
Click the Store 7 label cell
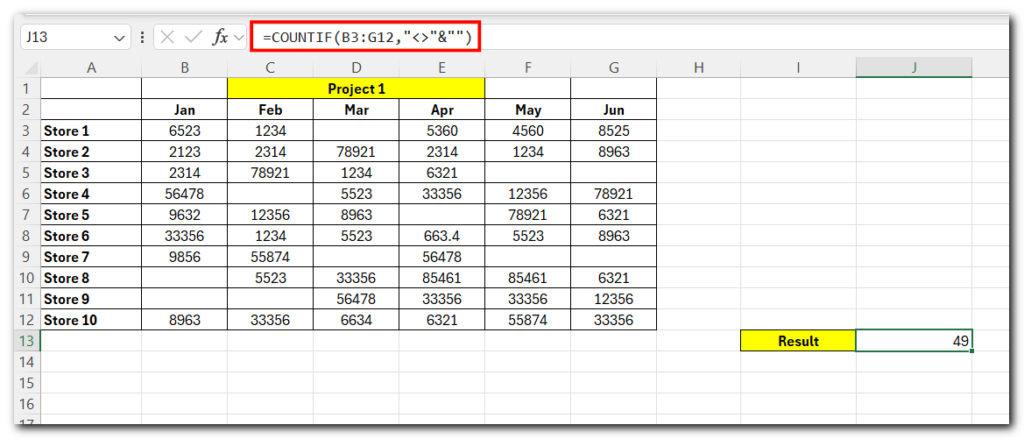(91, 257)
